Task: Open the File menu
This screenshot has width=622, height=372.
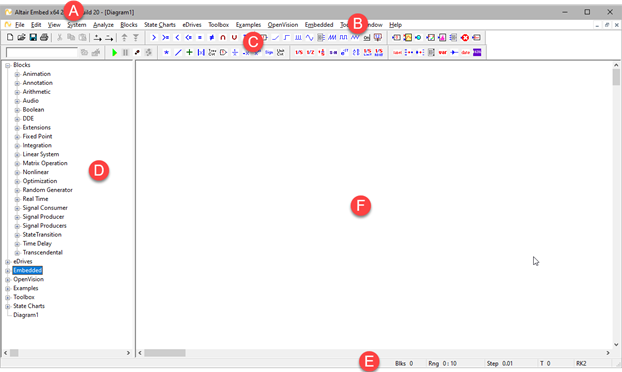Action: 20,25
